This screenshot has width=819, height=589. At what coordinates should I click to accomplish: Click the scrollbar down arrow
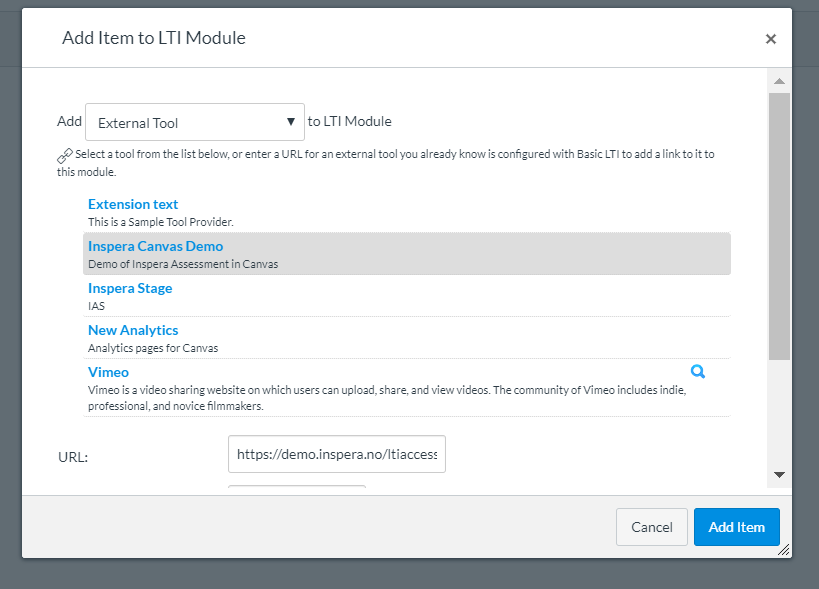click(779, 475)
